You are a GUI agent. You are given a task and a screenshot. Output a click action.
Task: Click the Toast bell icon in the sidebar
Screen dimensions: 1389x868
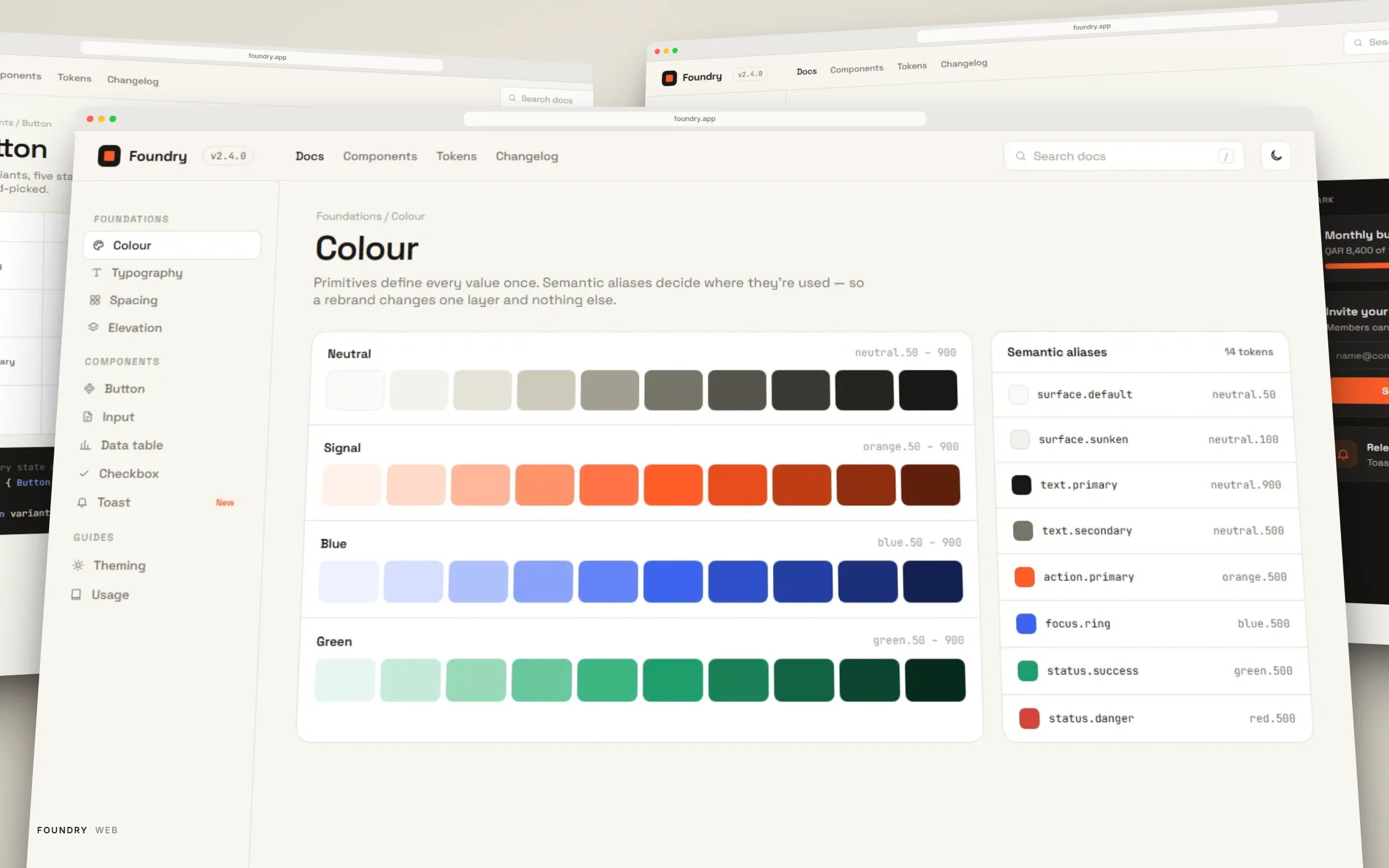(82, 502)
